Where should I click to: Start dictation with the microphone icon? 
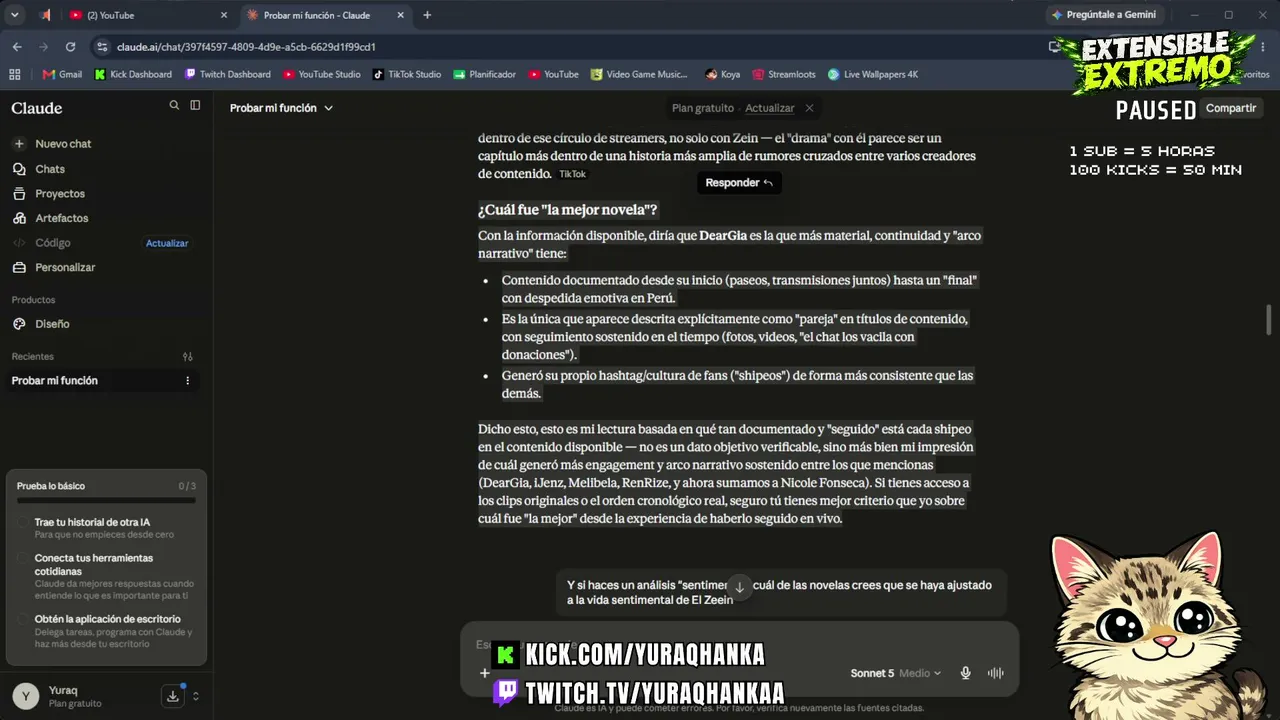966,673
